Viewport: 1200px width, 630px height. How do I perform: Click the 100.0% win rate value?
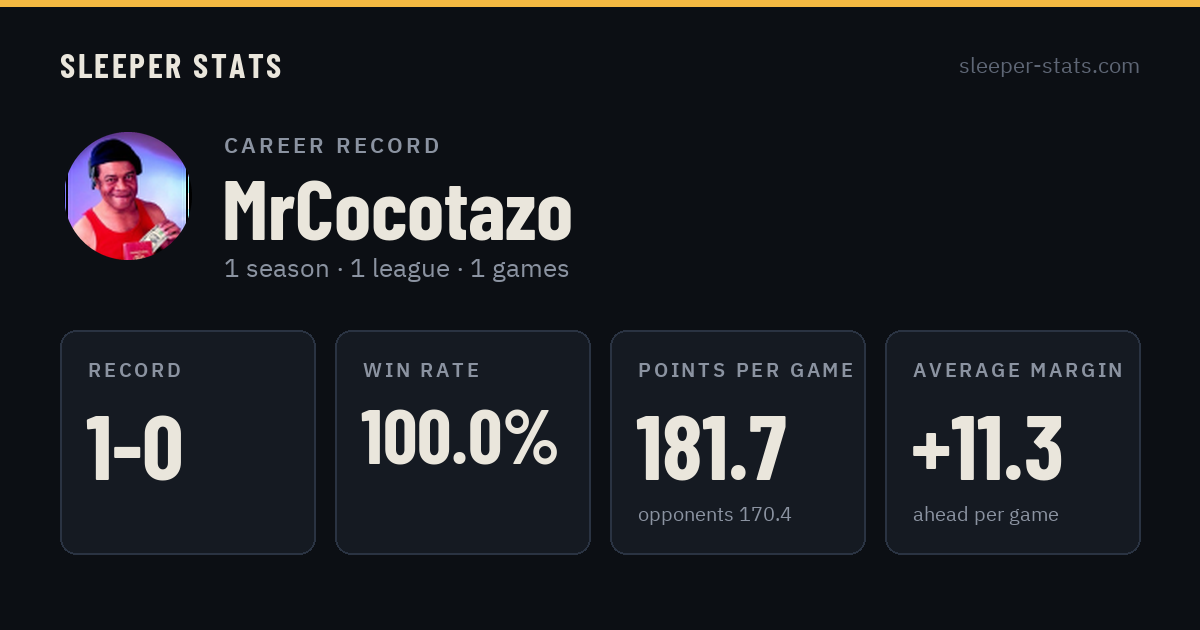click(x=459, y=437)
